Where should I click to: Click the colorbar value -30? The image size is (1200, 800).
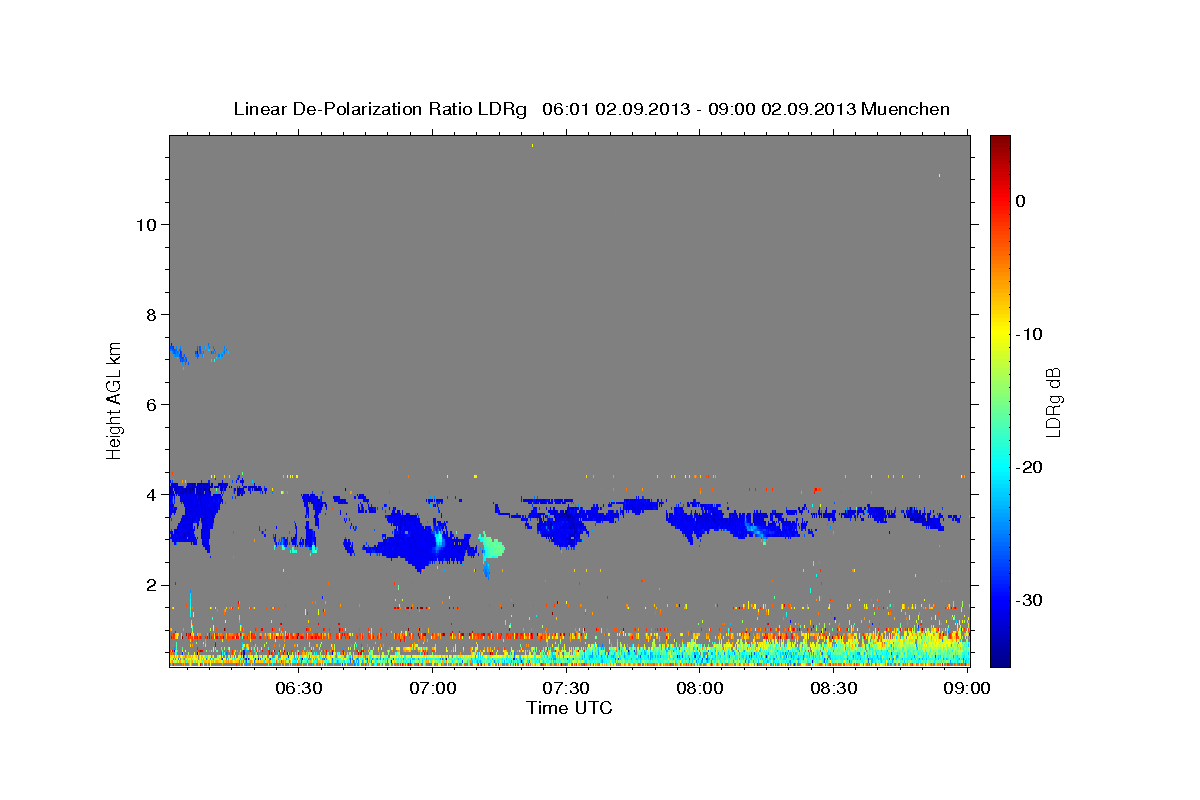pos(1030,600)
